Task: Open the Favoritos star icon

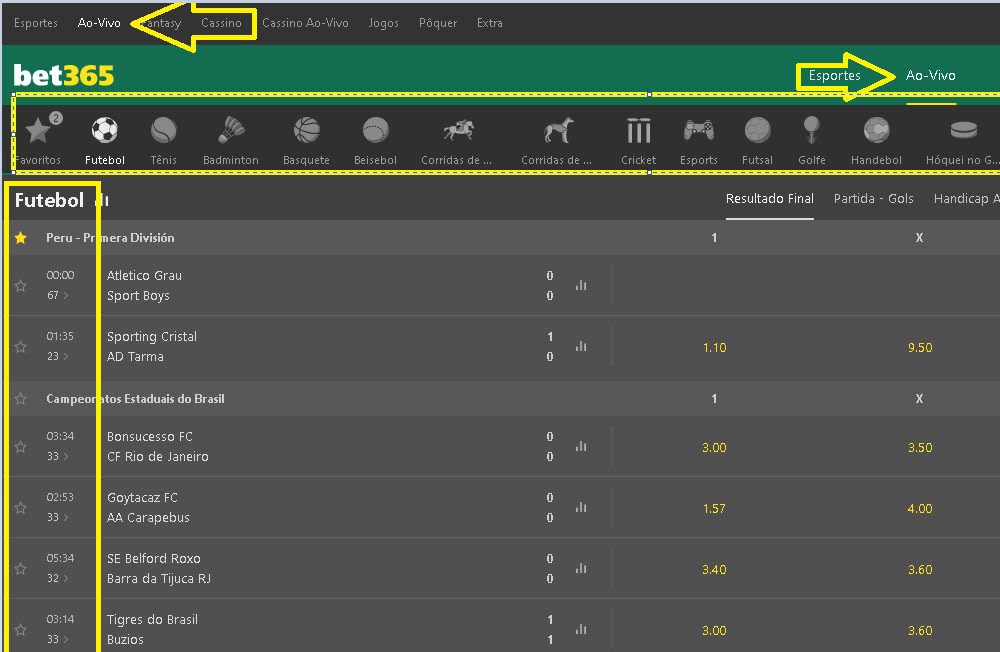Action: pyautogui.click(x=38, y=130)
